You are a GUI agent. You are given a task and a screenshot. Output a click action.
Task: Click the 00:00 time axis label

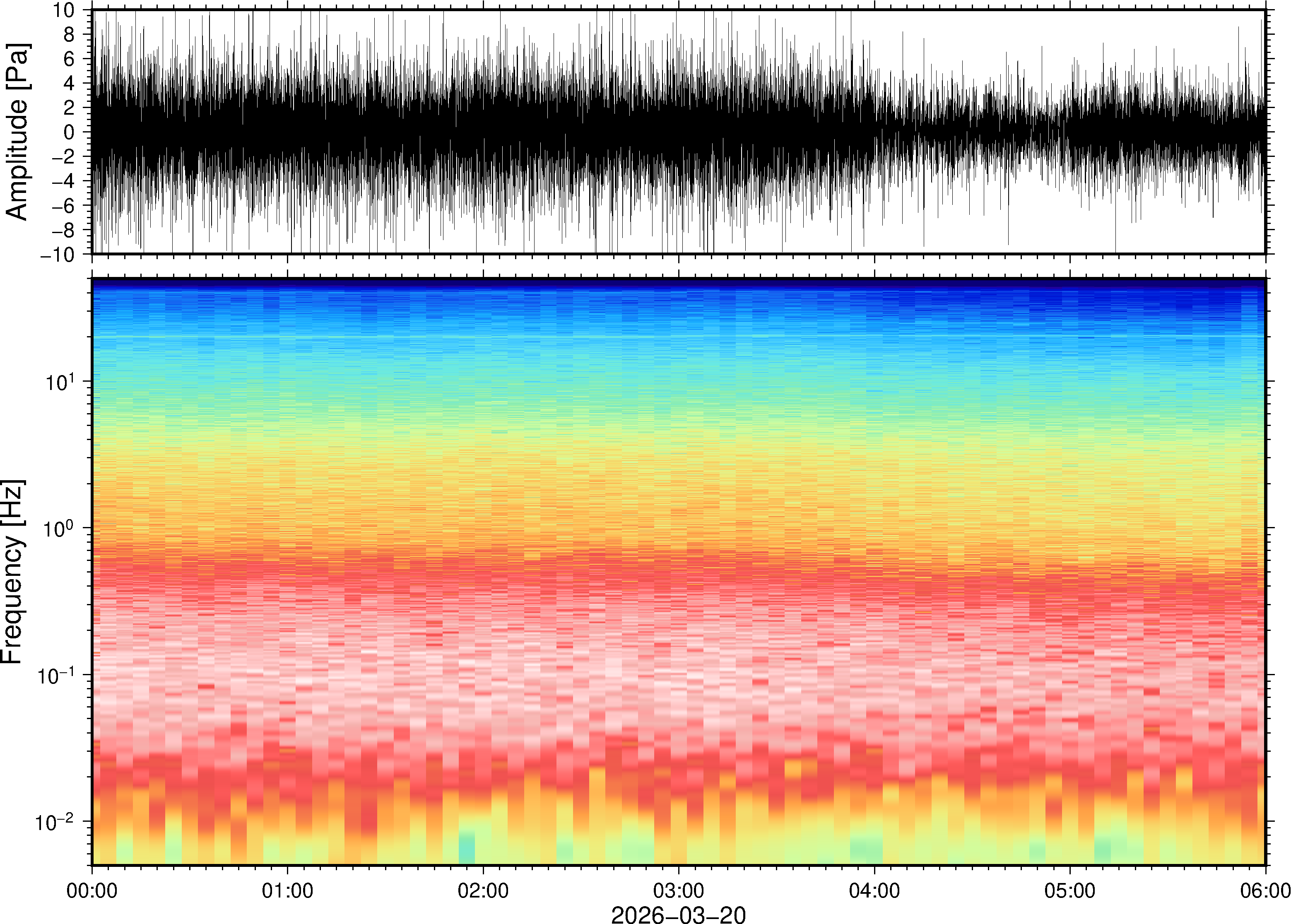[92, 890]
